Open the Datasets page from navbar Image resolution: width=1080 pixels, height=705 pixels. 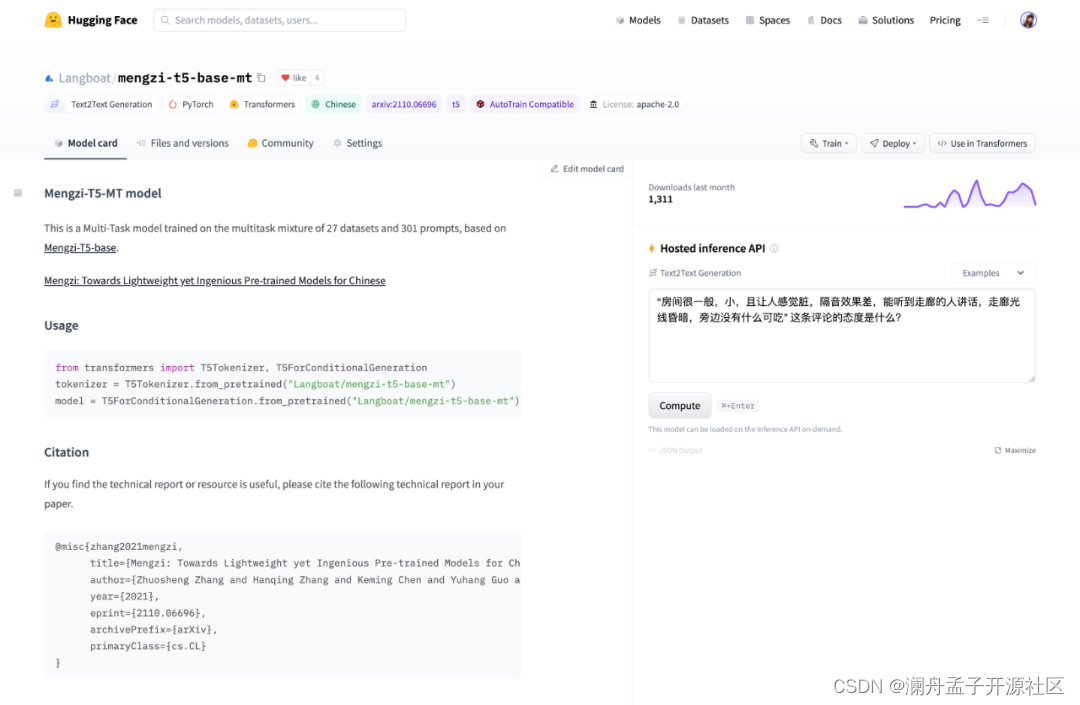[x=703, y=20]
